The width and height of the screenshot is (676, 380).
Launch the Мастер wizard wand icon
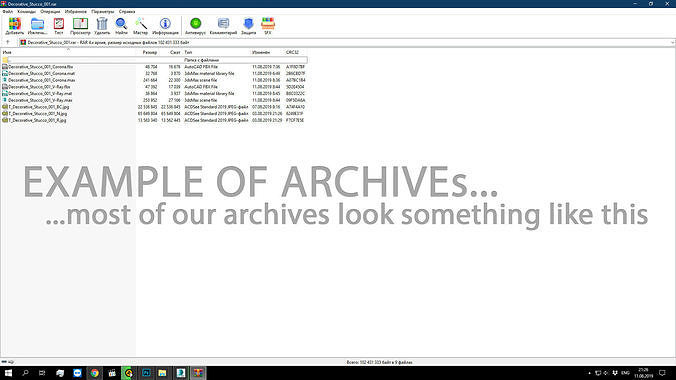click(141, 26)
